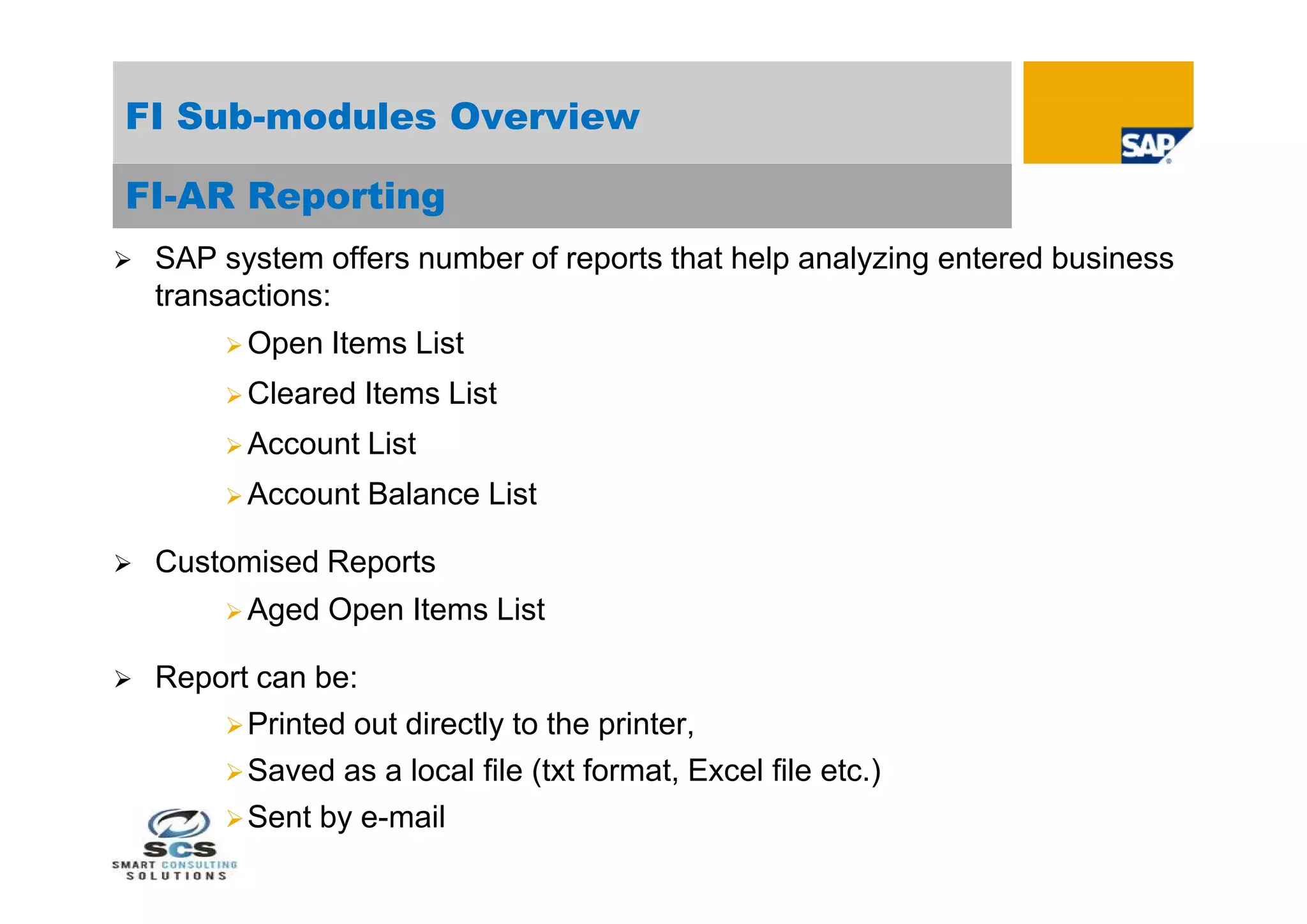This screenshot has width=1307, height=924.
Task: Click the SAP logo
Action: coord(1108,112)
